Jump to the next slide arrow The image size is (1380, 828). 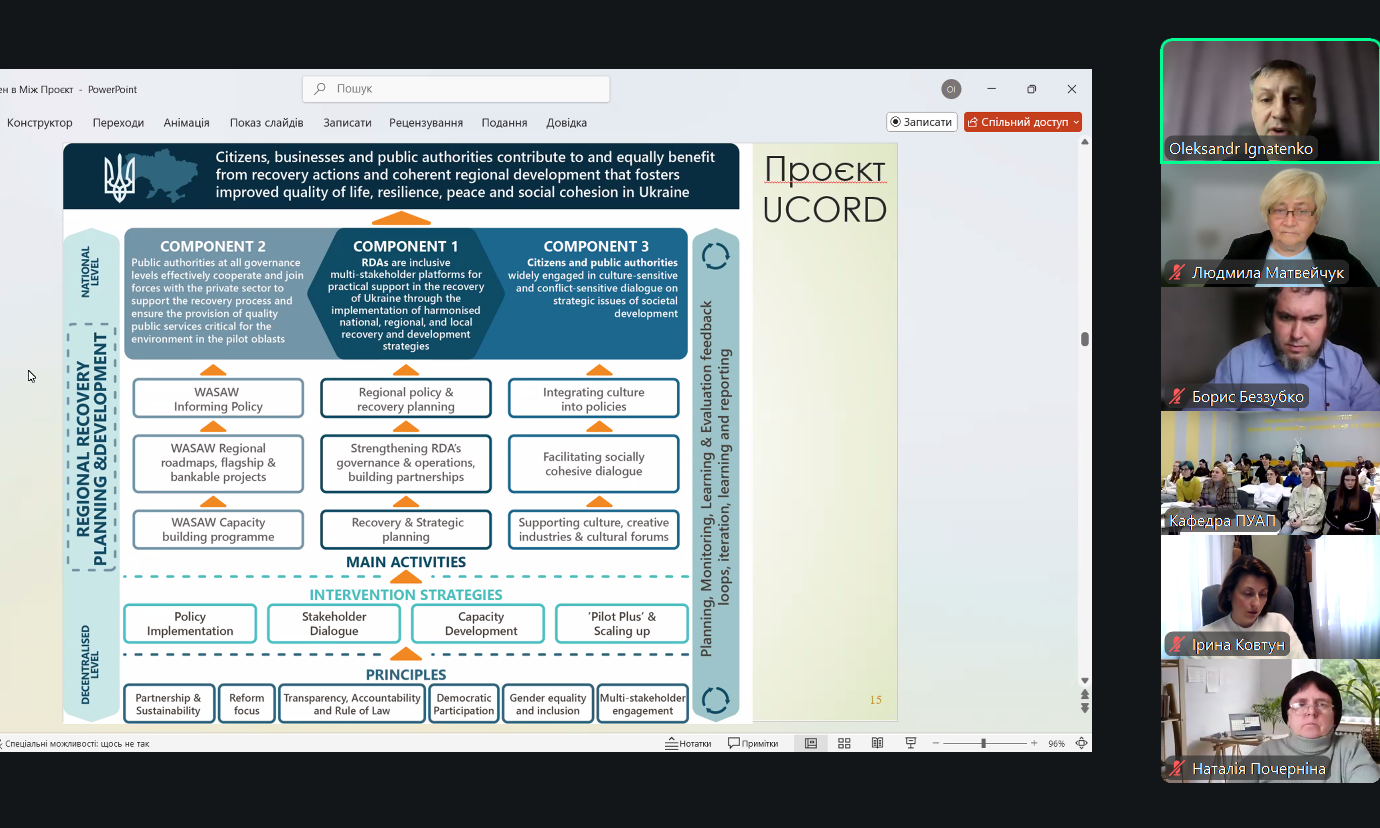pos(1085,708)
